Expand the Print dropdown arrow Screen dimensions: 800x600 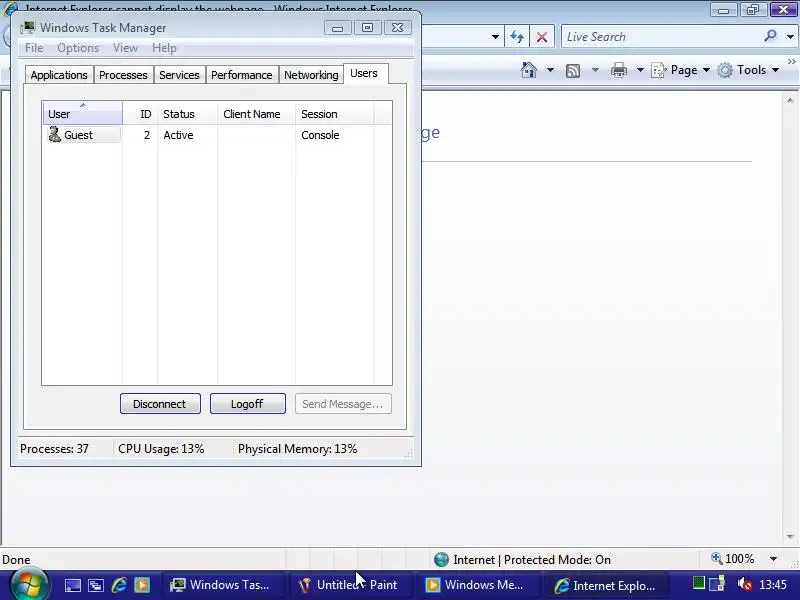(640, 70)
